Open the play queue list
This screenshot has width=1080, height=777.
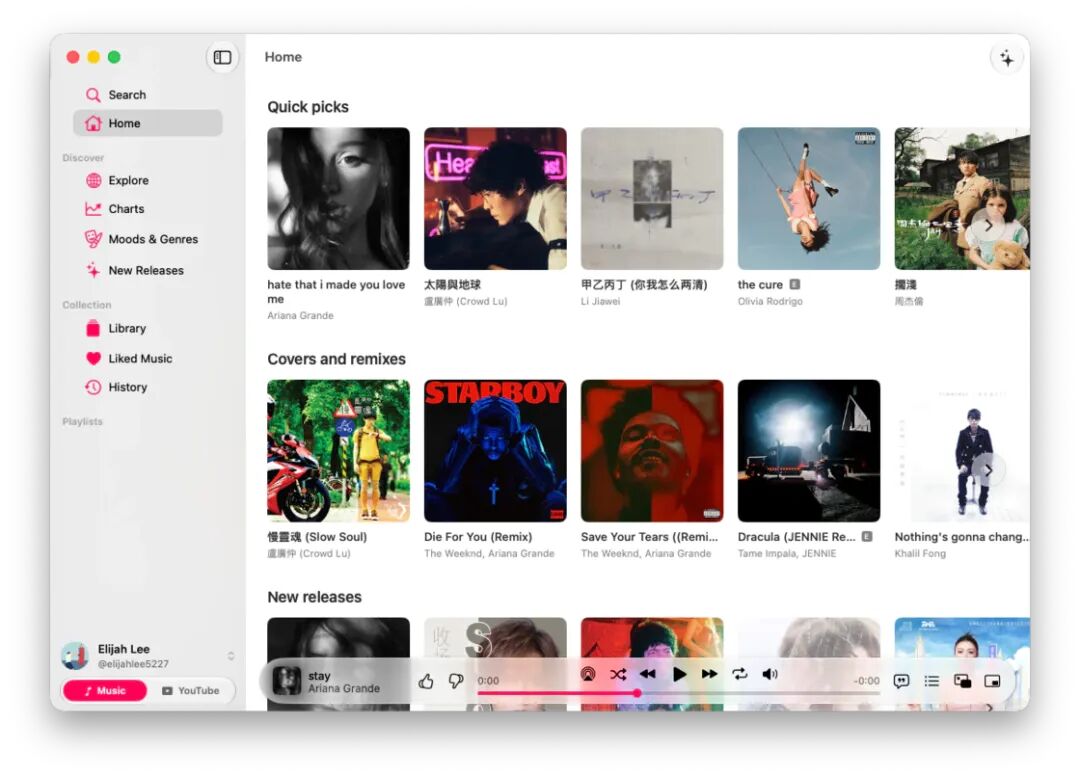coord(932,681)
